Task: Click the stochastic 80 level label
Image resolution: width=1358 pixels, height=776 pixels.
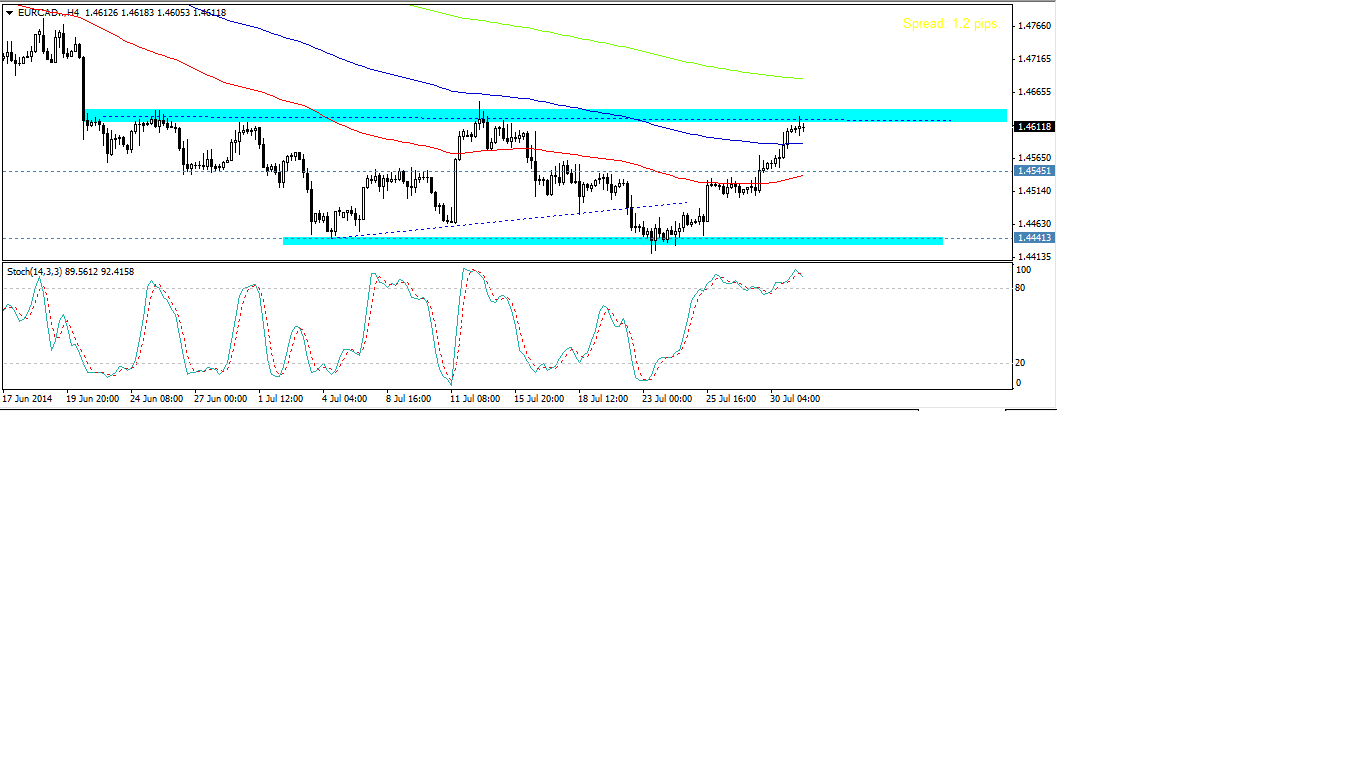Action: [x=1020, y=288]
